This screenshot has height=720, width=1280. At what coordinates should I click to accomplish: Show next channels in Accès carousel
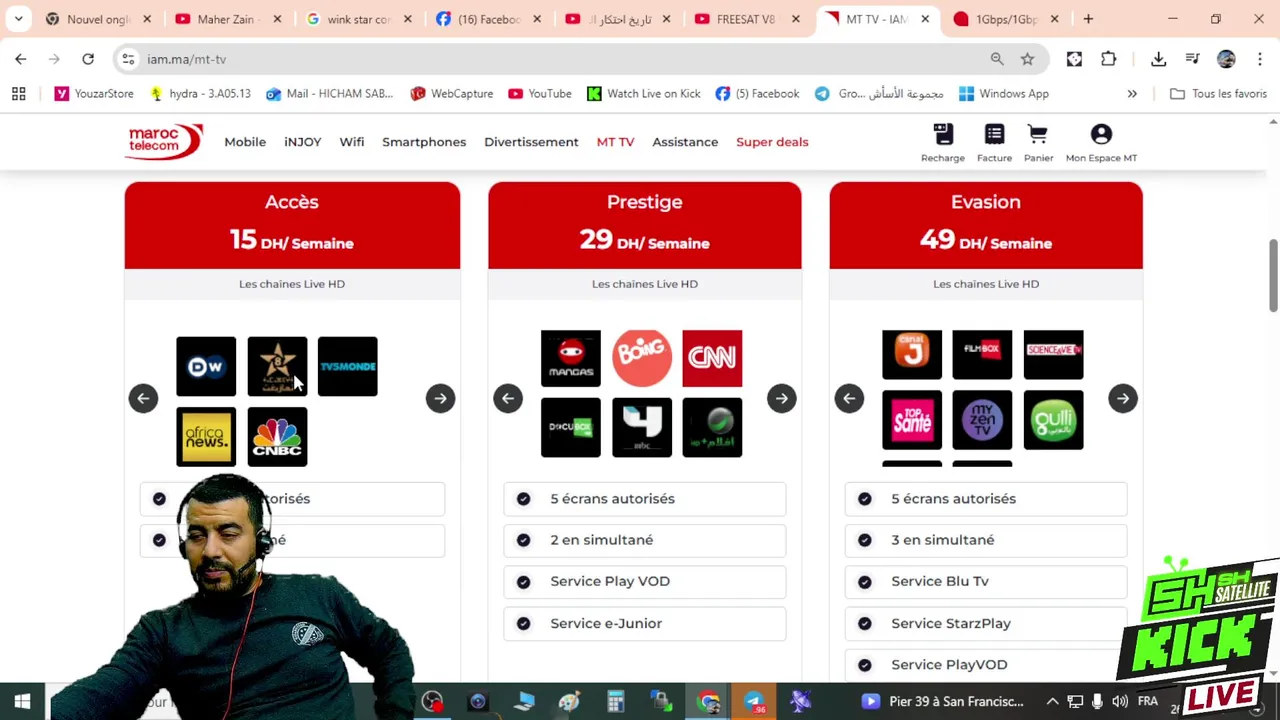pos(440,398)
